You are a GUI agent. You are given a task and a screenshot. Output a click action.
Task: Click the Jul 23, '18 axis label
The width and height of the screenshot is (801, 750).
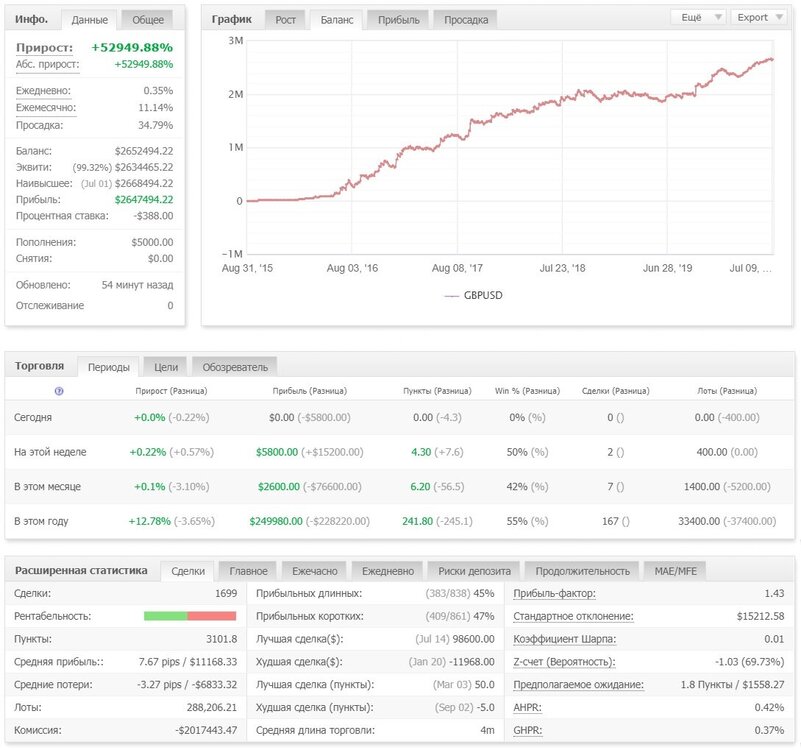(562, 268)
